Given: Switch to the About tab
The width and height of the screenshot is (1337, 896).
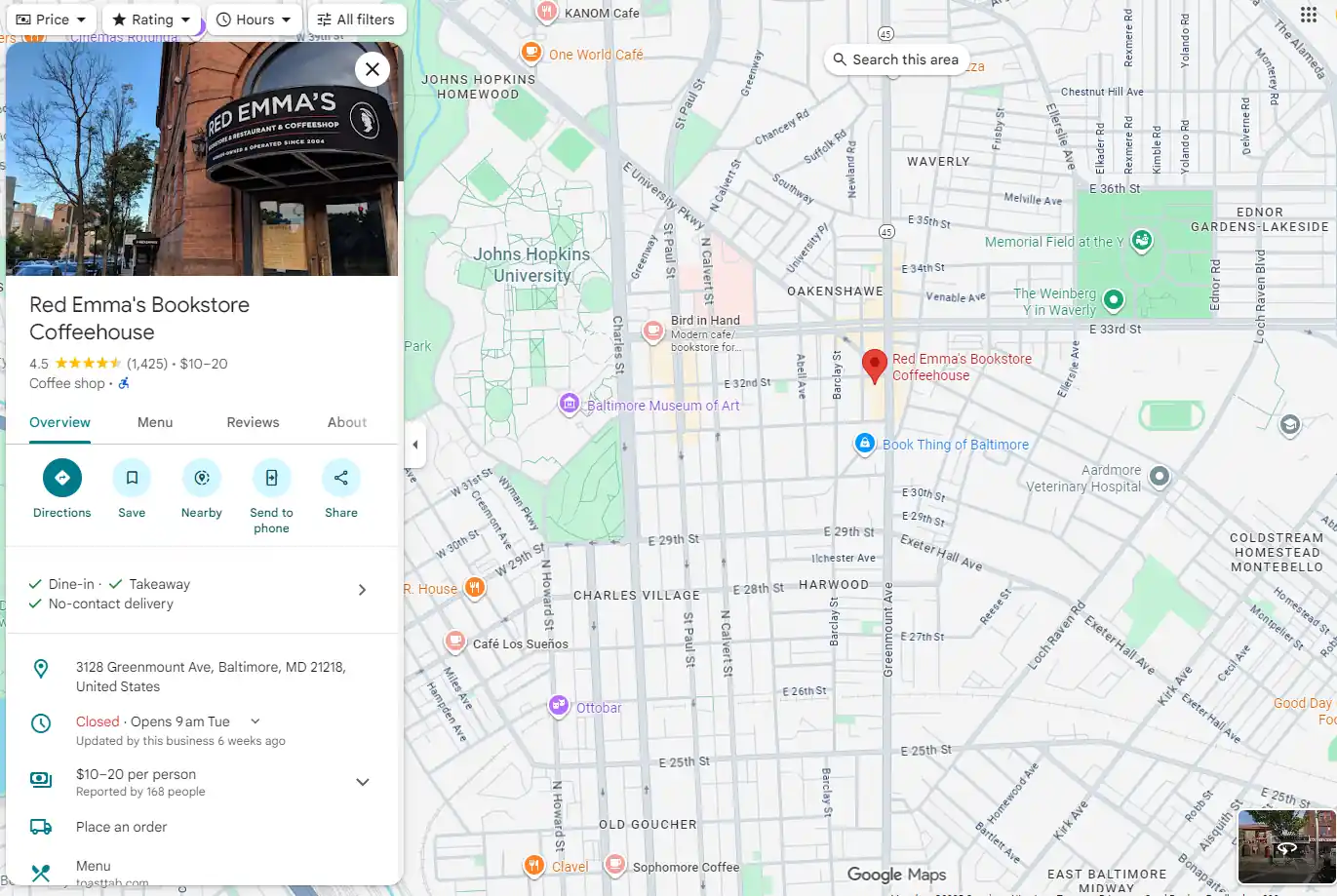Looking at the screenshot, I should [x=347, y=422].
